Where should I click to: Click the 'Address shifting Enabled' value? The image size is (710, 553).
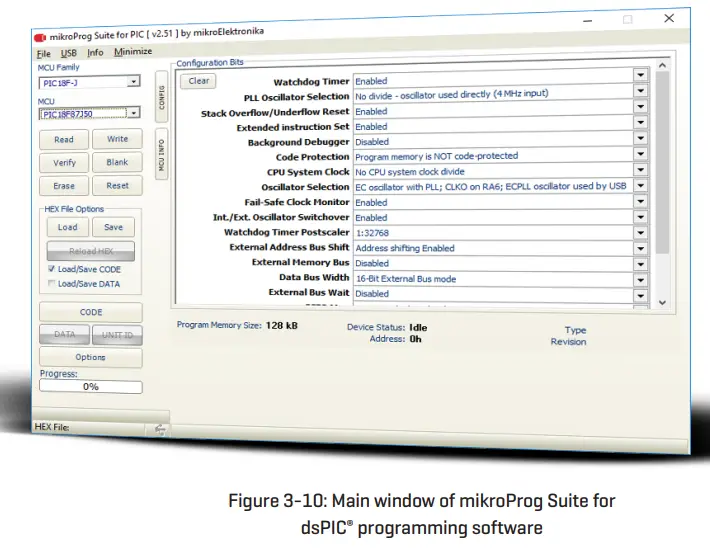click(x=405, y=248)
